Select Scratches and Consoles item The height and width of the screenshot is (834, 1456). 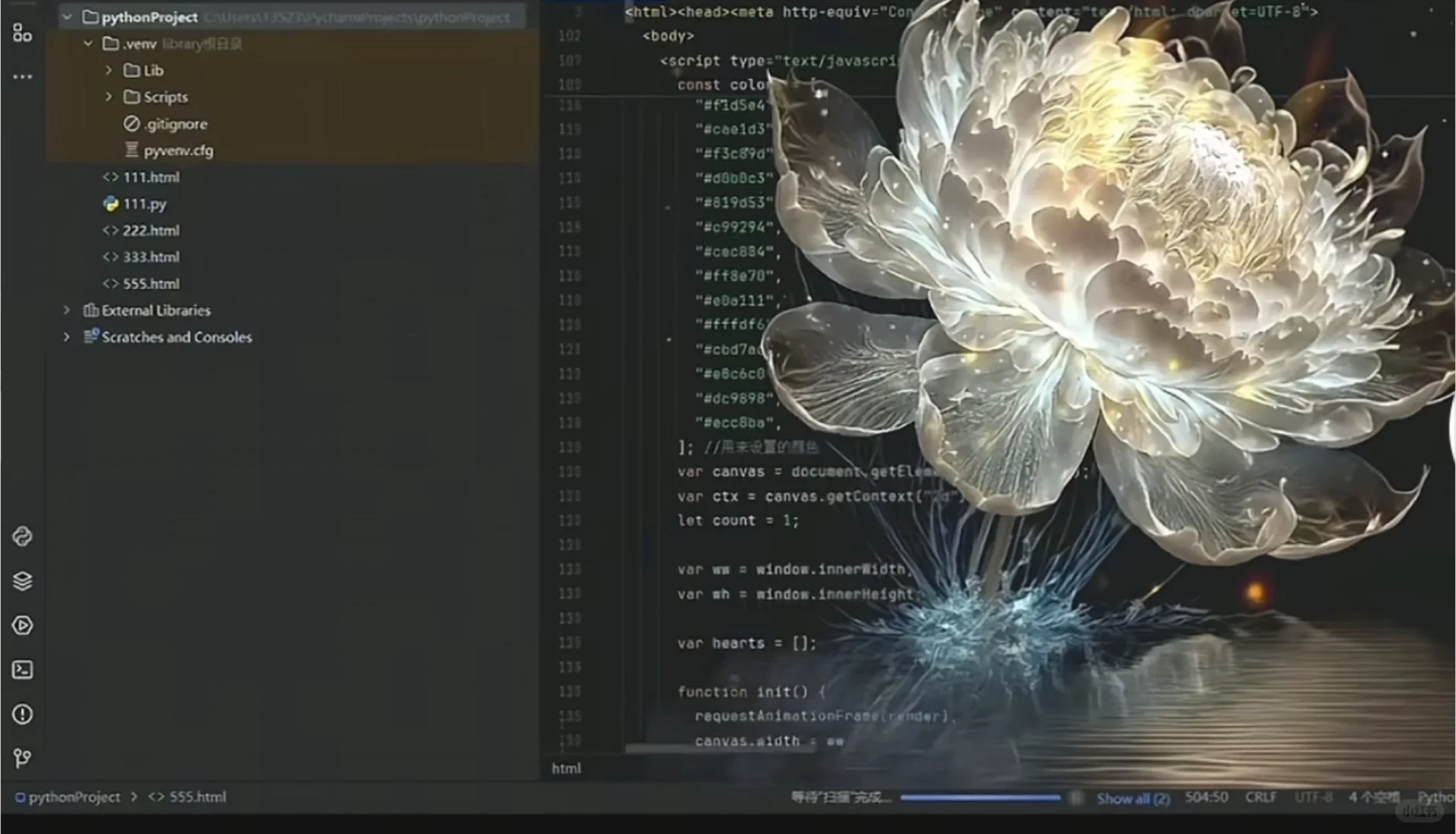(x=168, y=337)
